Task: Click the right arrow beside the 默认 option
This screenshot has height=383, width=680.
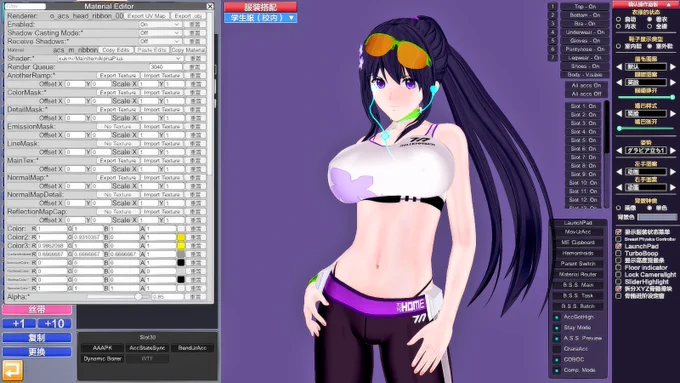Action: 673,67
